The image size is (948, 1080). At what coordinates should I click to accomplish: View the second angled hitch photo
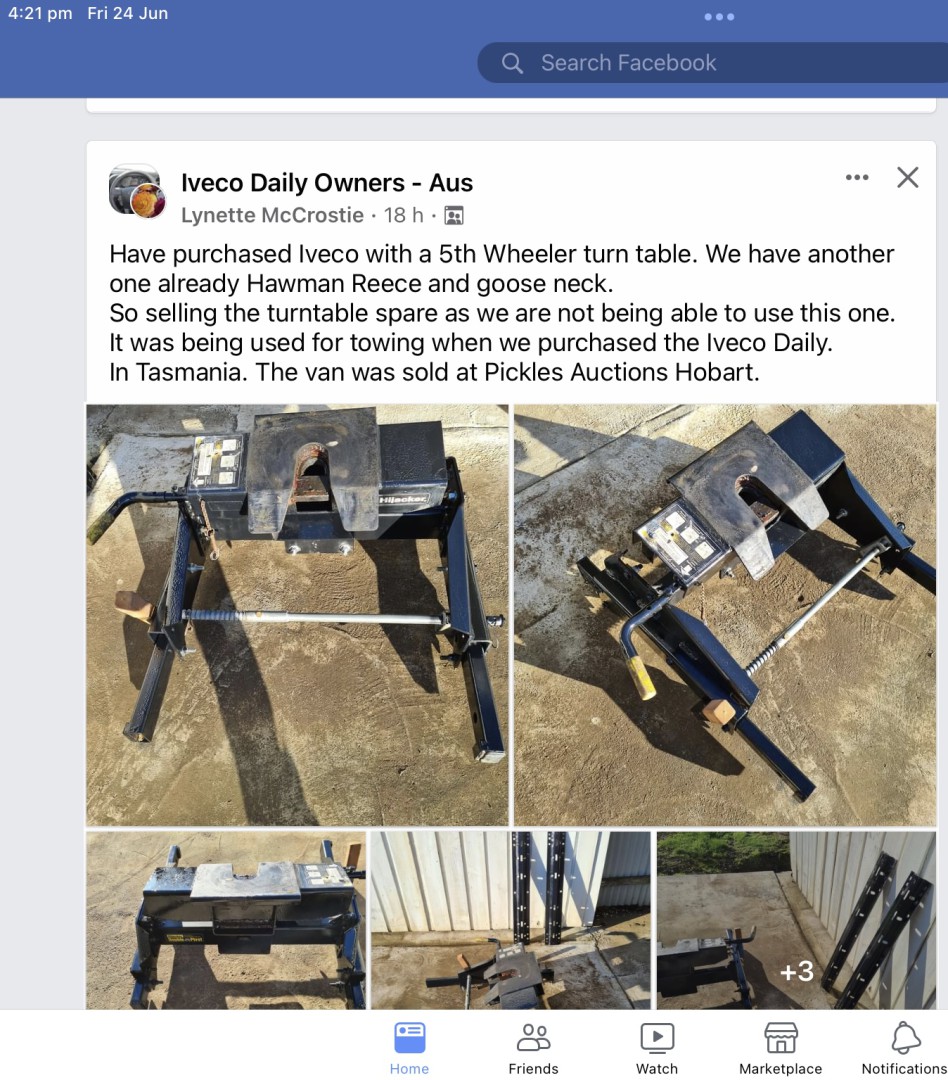tap(725, 614)
